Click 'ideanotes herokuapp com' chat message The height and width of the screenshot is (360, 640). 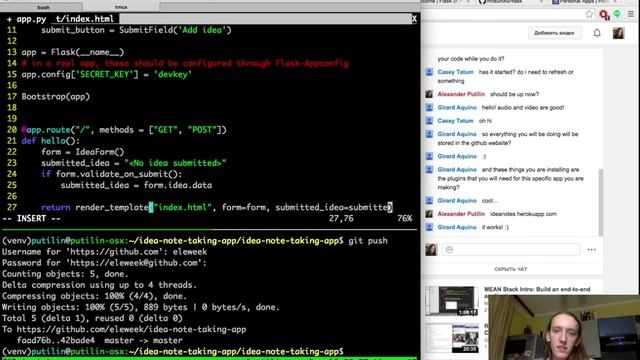(523, 214)
